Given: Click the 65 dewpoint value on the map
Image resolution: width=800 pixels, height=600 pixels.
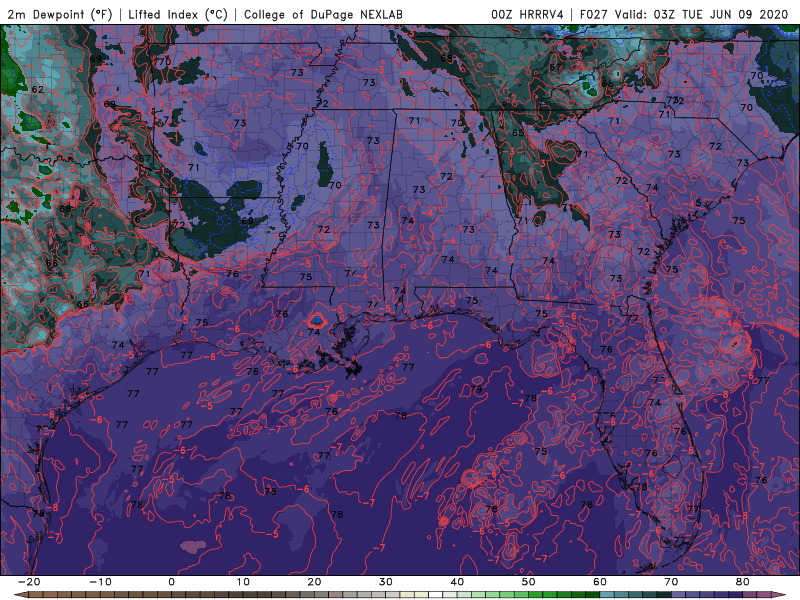Looking at the screenshot, I should (518, 133).
